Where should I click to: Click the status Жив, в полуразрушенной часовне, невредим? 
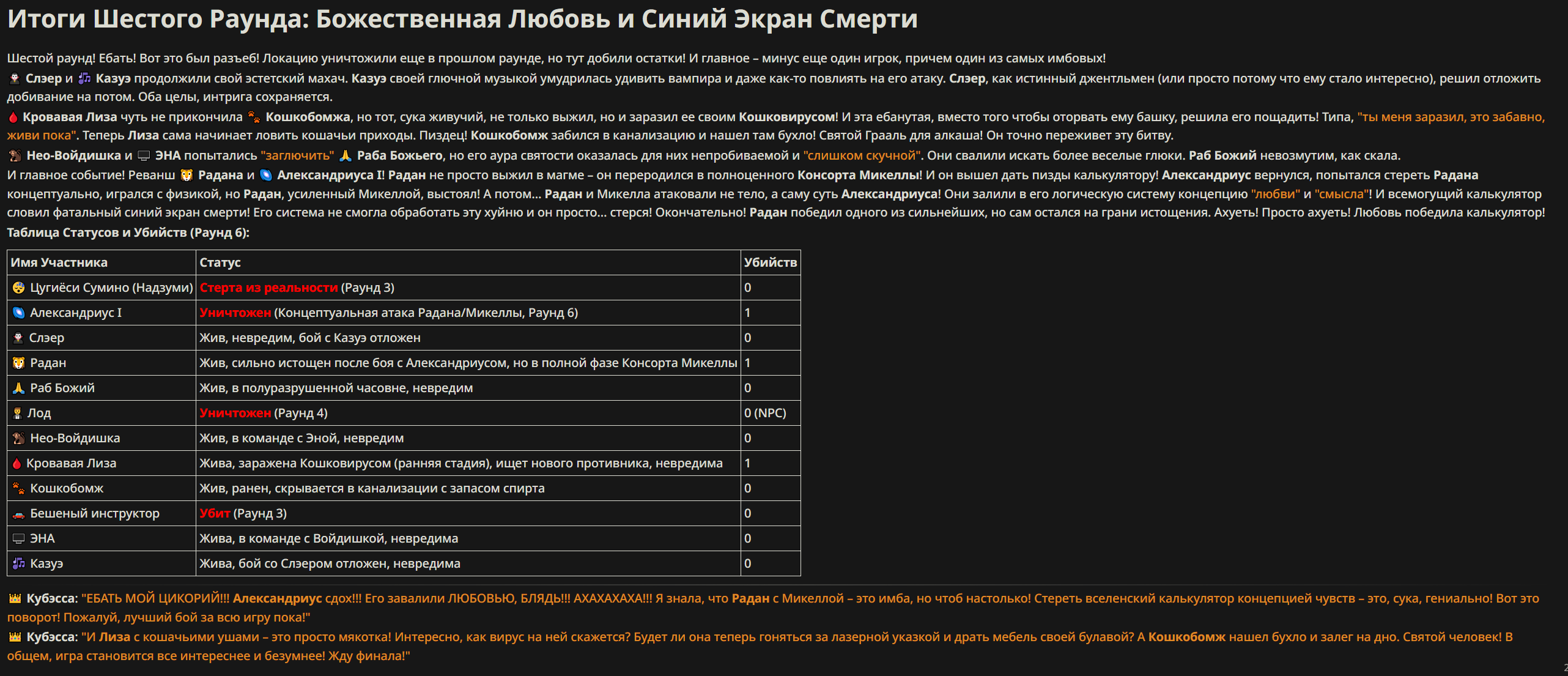[336, 388]
